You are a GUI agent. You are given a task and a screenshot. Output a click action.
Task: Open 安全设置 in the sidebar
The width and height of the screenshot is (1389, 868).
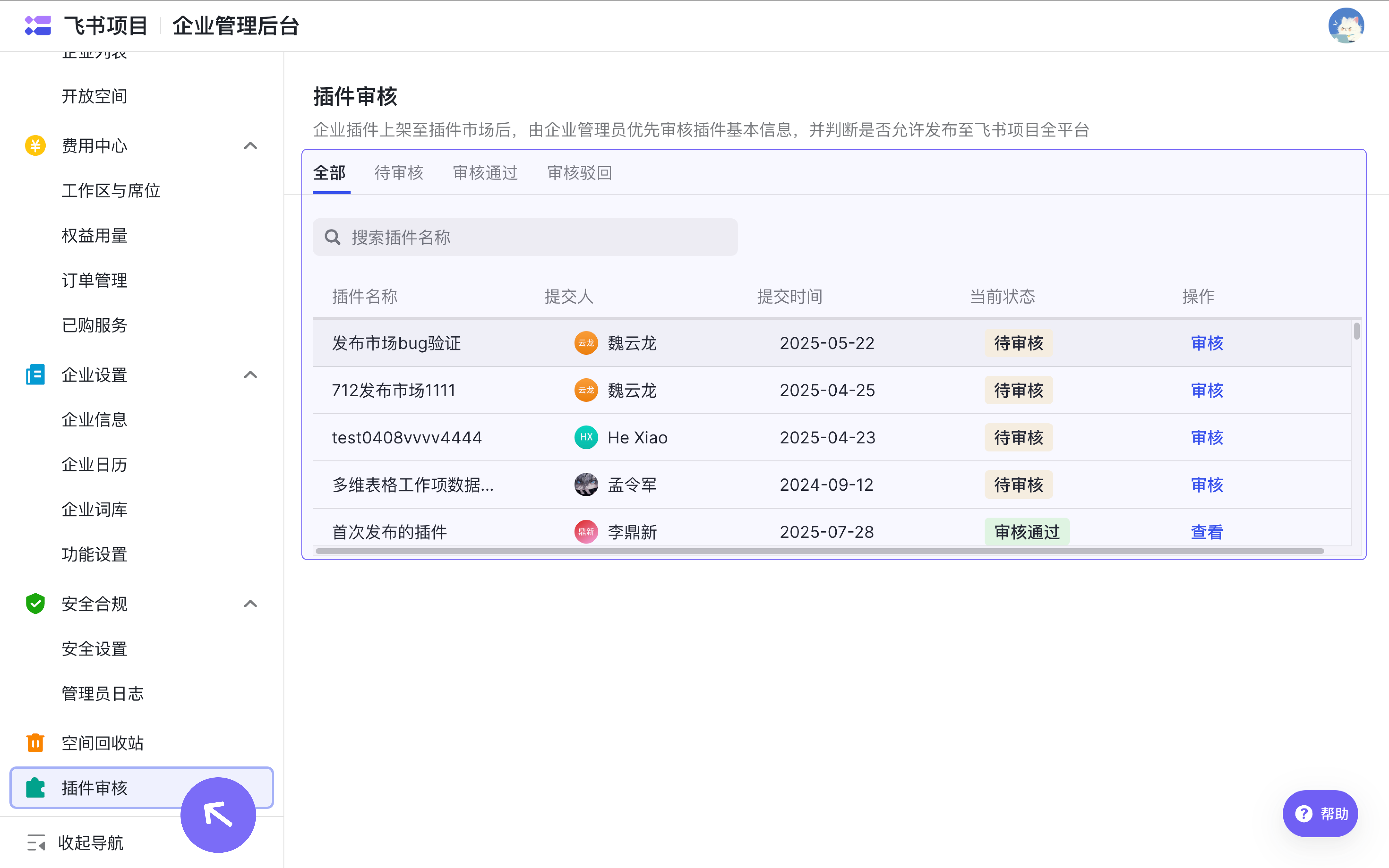point(95,649)
